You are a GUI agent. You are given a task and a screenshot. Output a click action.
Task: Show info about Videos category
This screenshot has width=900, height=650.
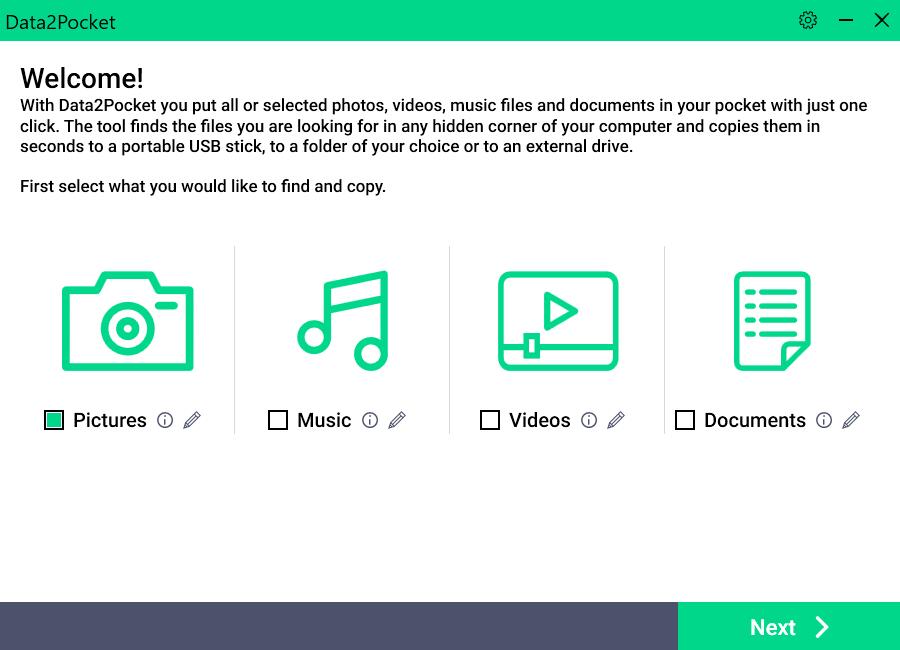pyautogui.click(x=589, y=421)
